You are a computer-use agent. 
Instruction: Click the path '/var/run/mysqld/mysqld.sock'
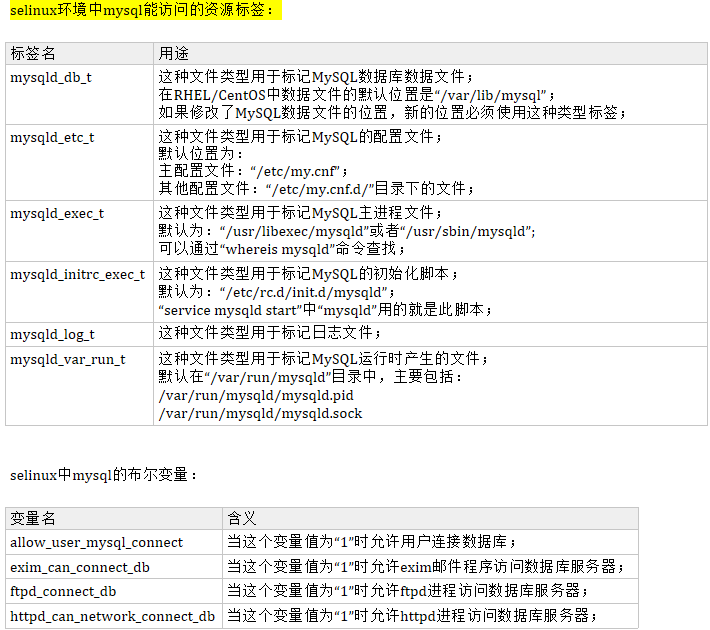pos(260,414)
